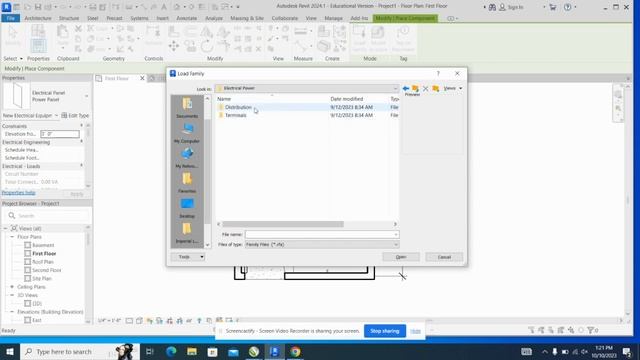Open the Documents place in dialog sidebar
Screen dimensions: 640x360
pyautogui.click(x=187, y=108)
